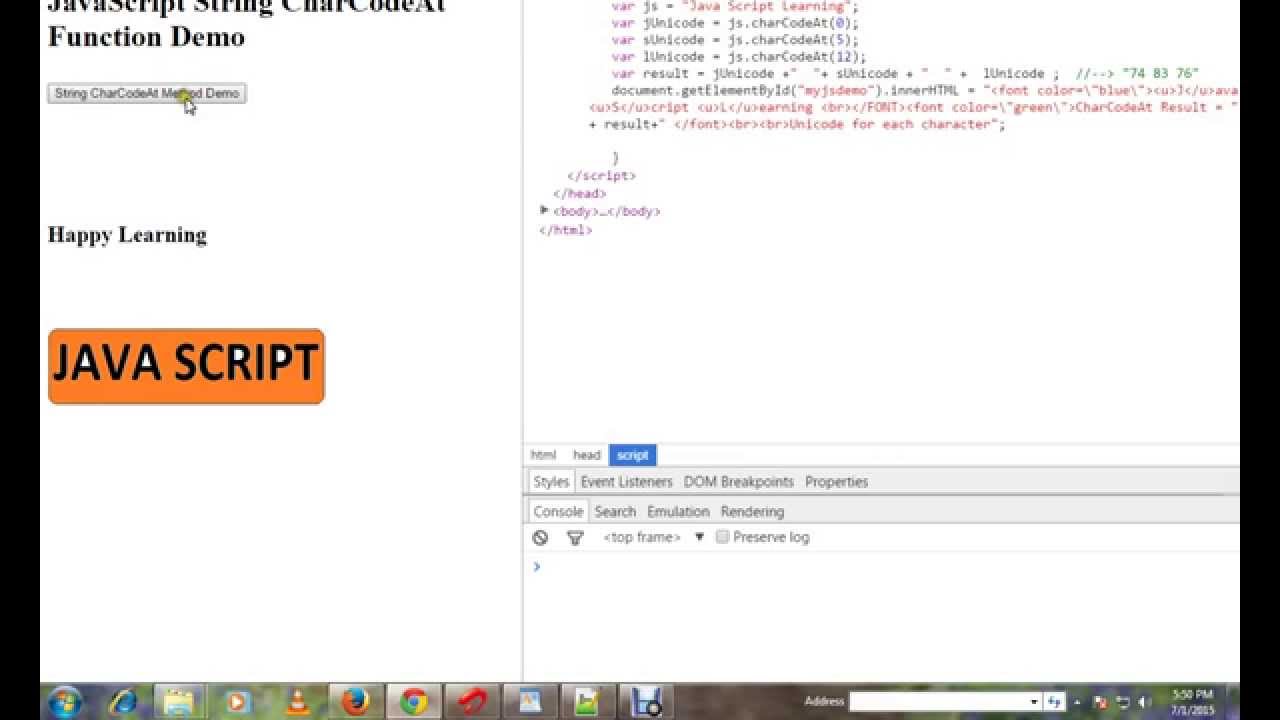Open the image viewer taskbar icon
The width and height of the screenshot is (1280, 720).
pyautogui.click(x=529, y=701)
